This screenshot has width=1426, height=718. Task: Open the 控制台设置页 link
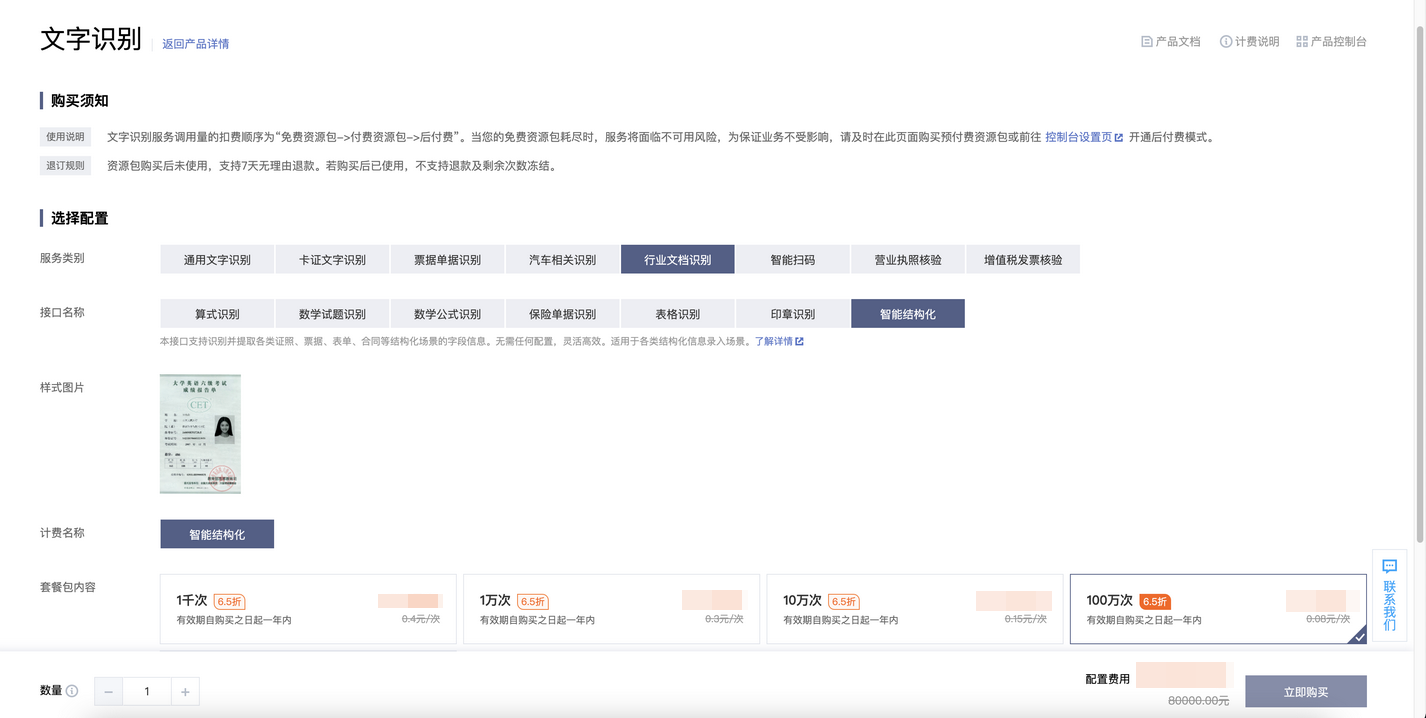[1078, 138]
